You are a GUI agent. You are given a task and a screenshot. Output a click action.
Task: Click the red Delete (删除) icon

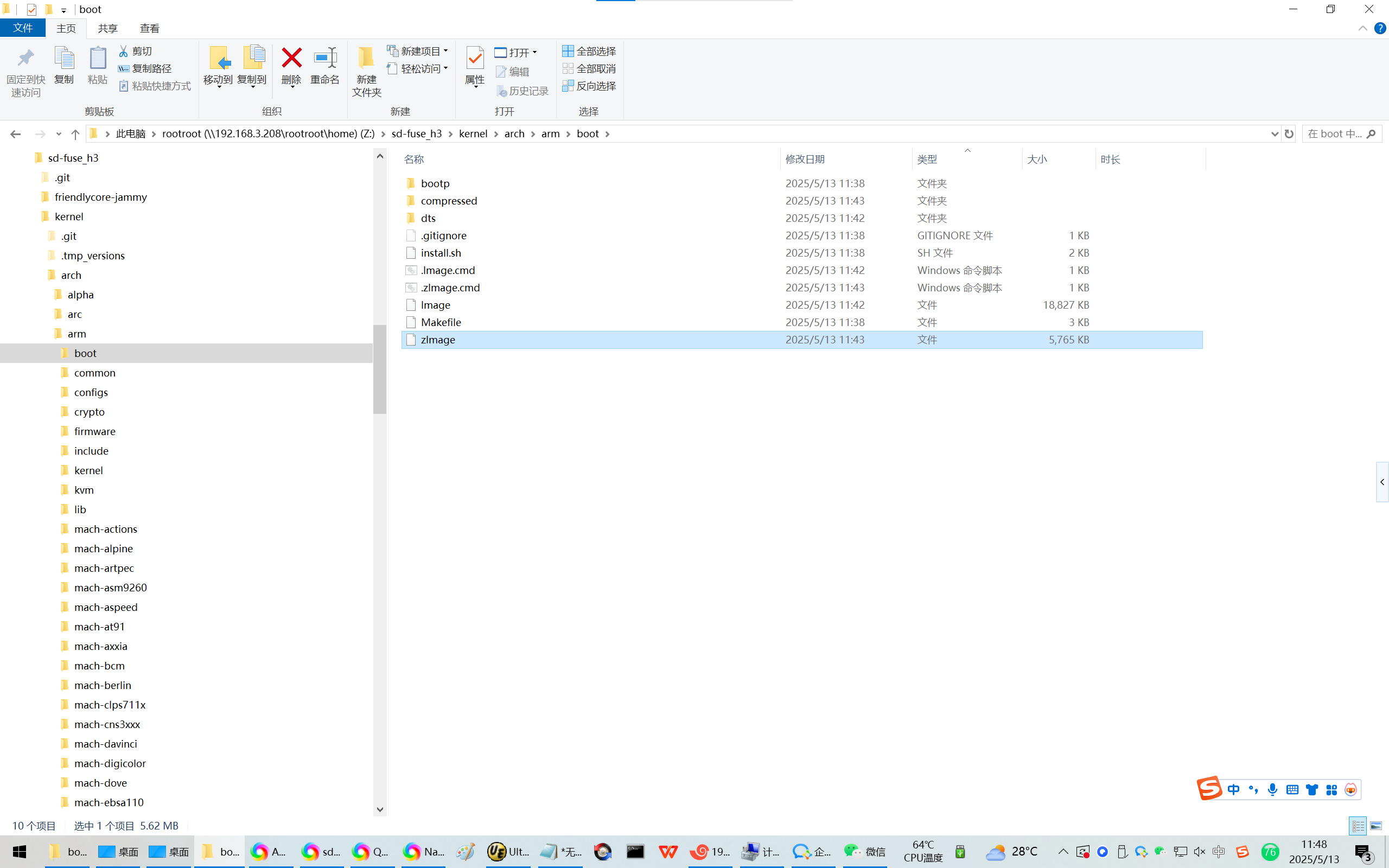[x=291, y=59]
